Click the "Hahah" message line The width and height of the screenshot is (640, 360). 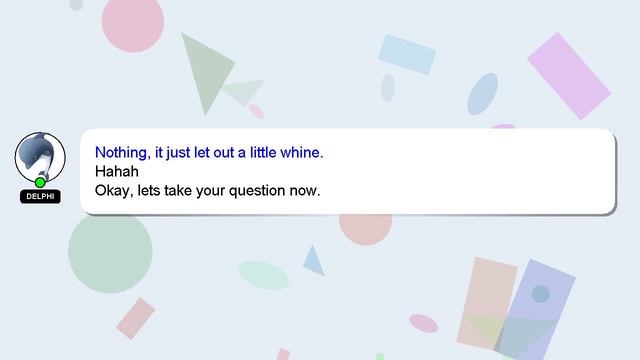pos(117,171)
